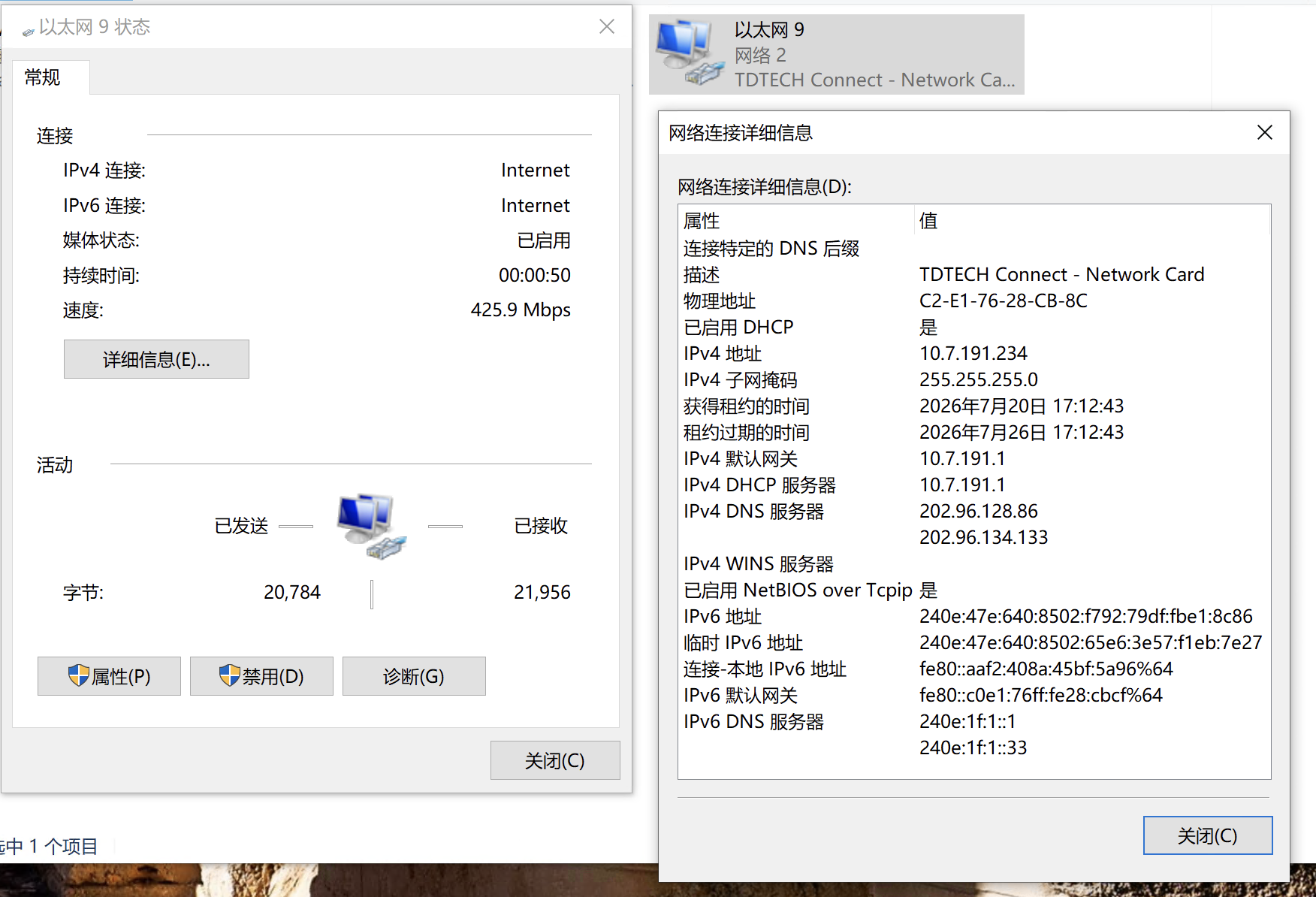The width and height of the screenshot is (1316, 897).
Task: Close the 以太网 9 状态 window
Action: coord(607,27)
